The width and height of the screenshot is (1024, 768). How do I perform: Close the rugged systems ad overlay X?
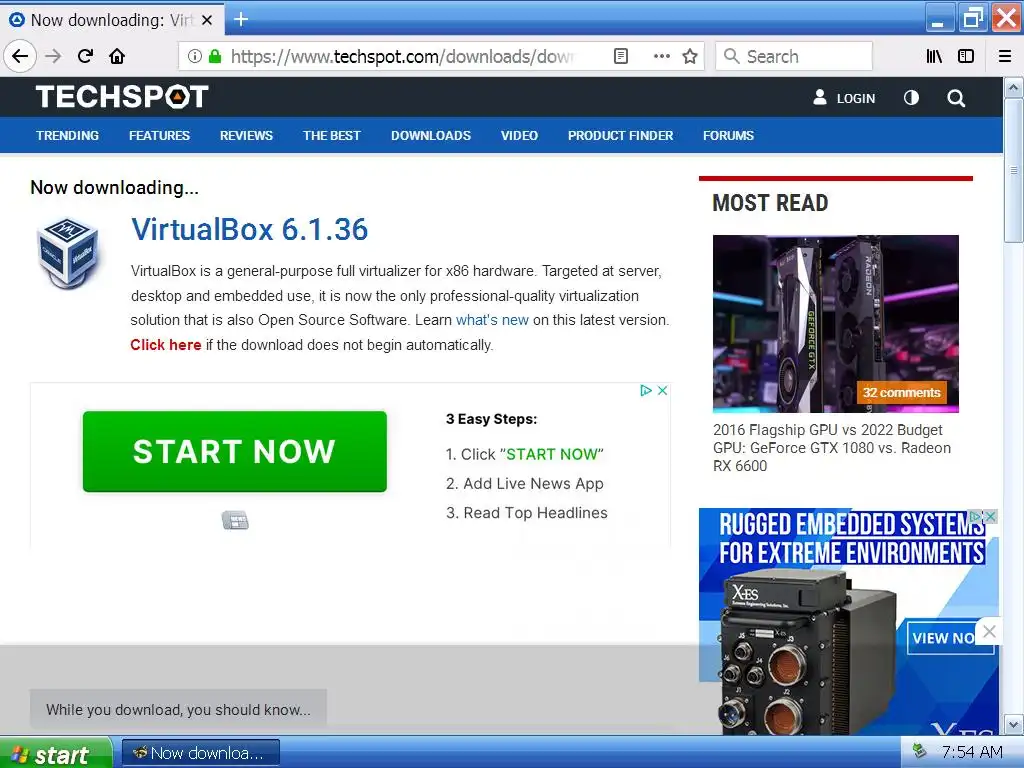pyautogui.click(x=989, y=632)
